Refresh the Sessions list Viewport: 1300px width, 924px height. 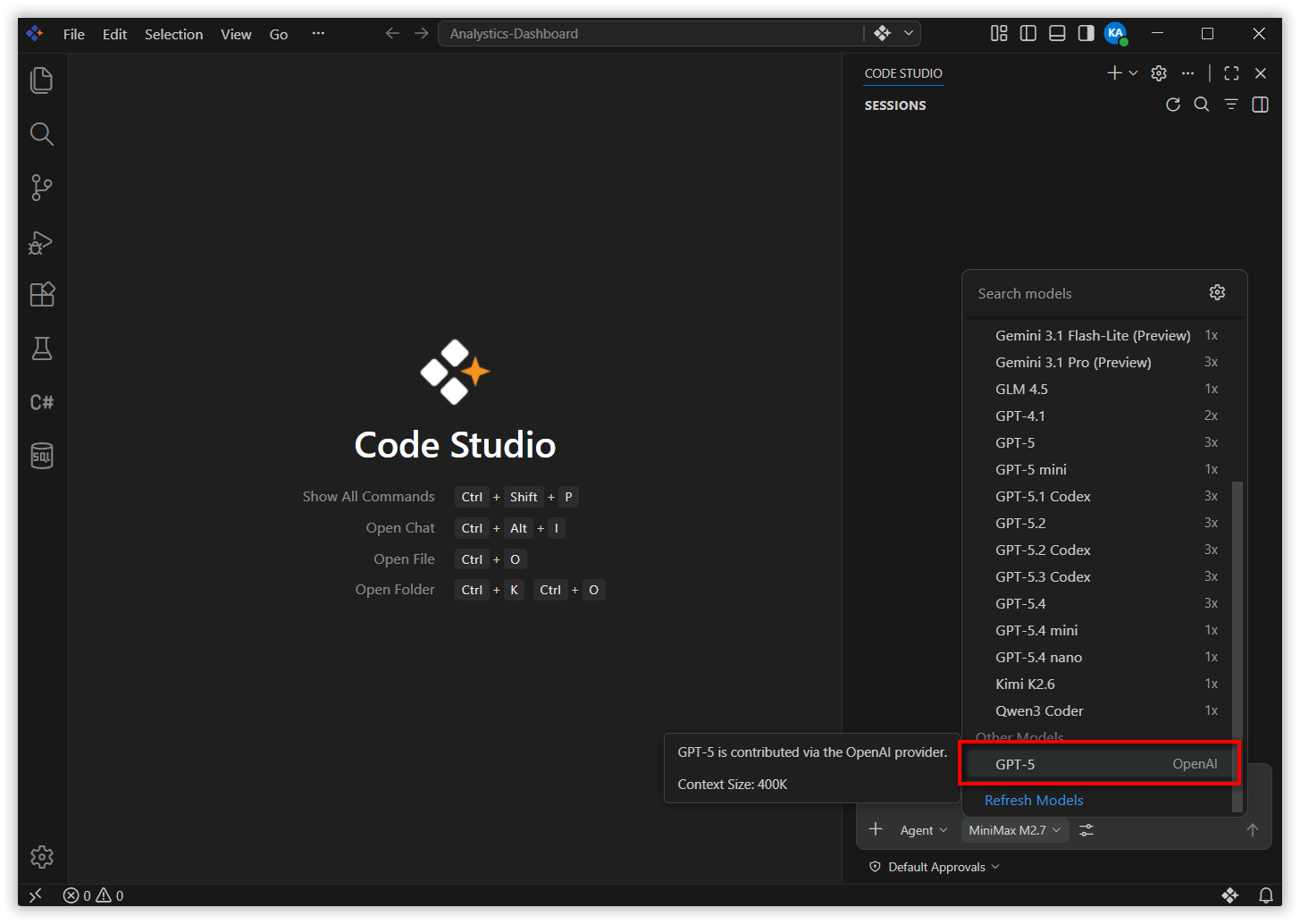[x=1173, y=105]
